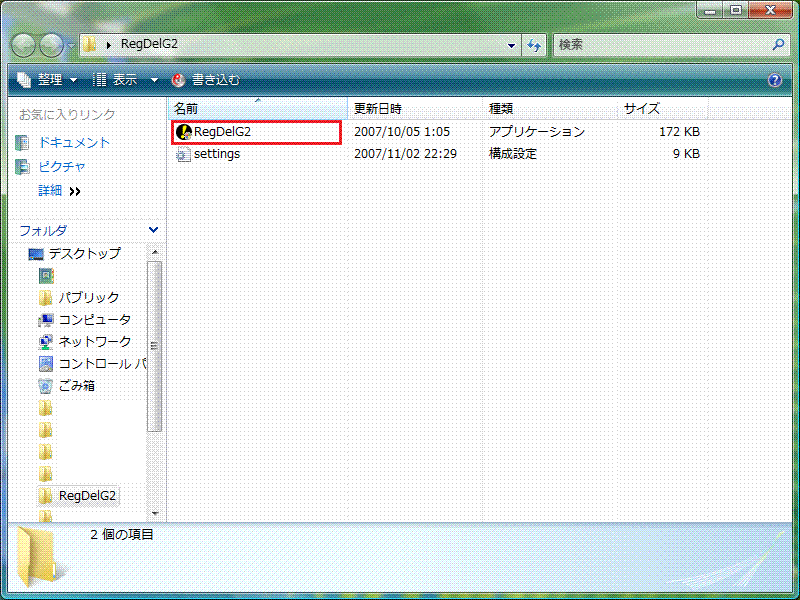800x600 pixels.
Task: Click RegDelG2 in the address bar path
Action: (149, 44)
